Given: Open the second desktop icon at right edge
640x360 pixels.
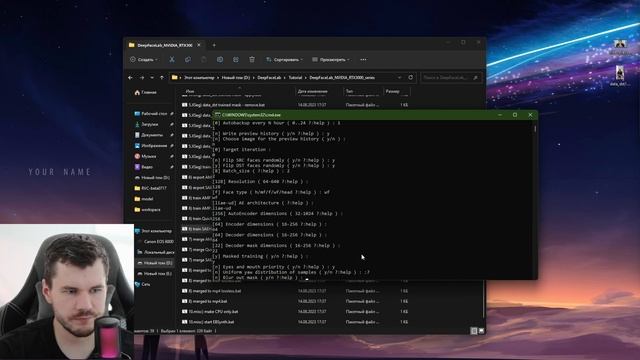Looking at the screenshot, I should pos(620,76).
